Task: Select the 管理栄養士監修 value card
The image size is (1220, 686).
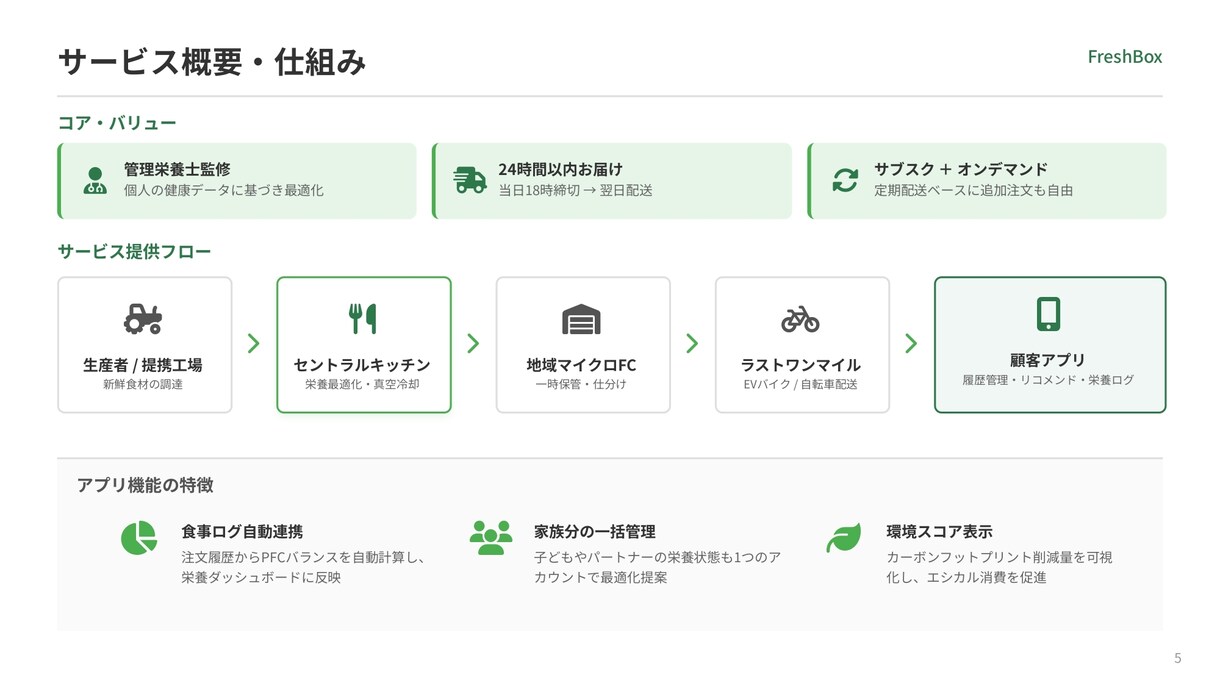Action: [237, 181]
